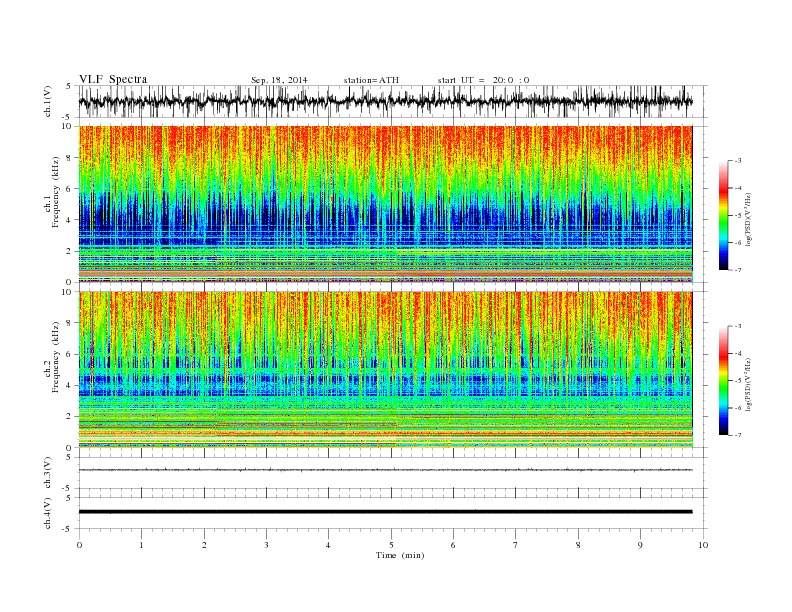Click the time axis tick label "6"
This screenshot has width=792, height=612.
453,545
